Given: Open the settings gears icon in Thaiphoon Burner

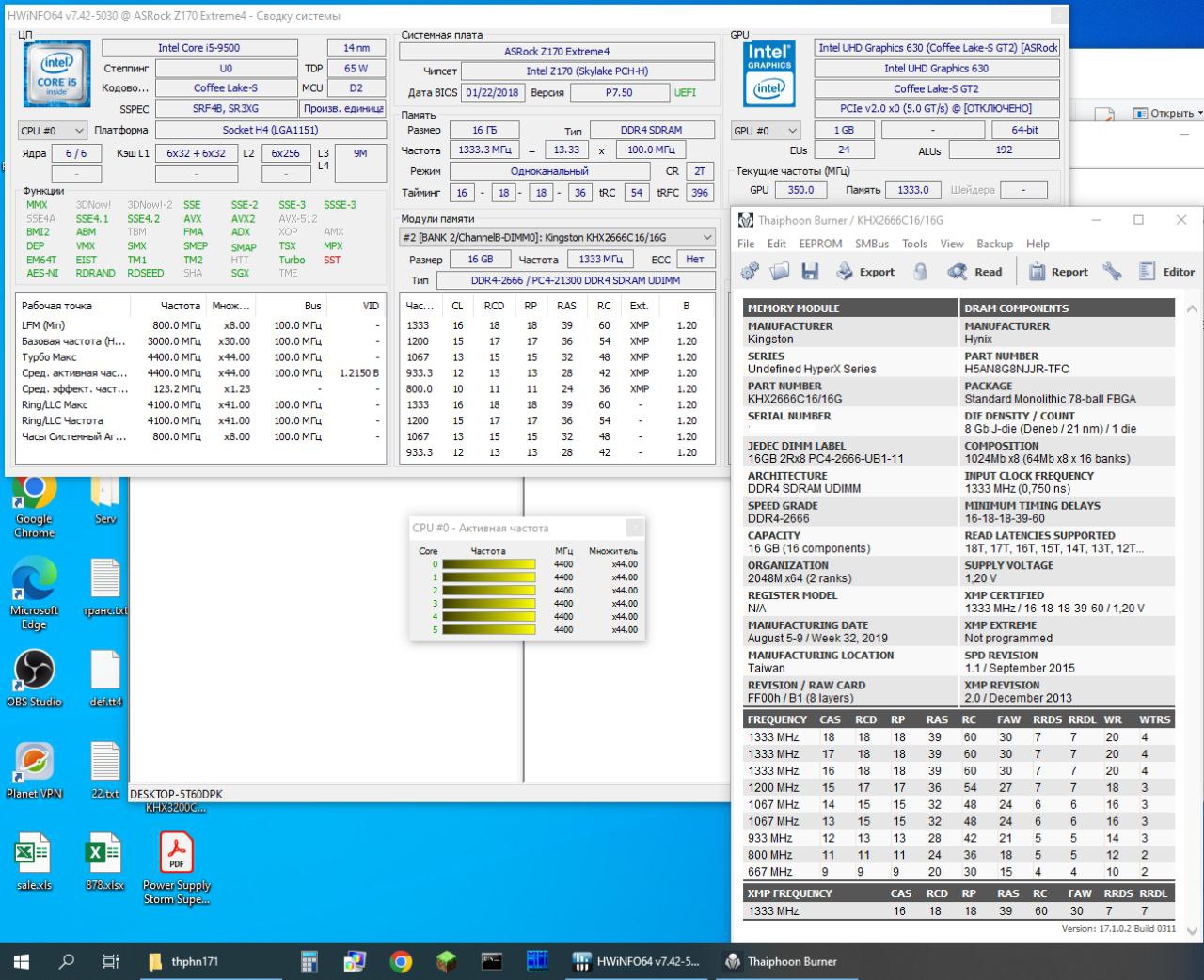Looking at the screenshot, I should coord(750,272).
